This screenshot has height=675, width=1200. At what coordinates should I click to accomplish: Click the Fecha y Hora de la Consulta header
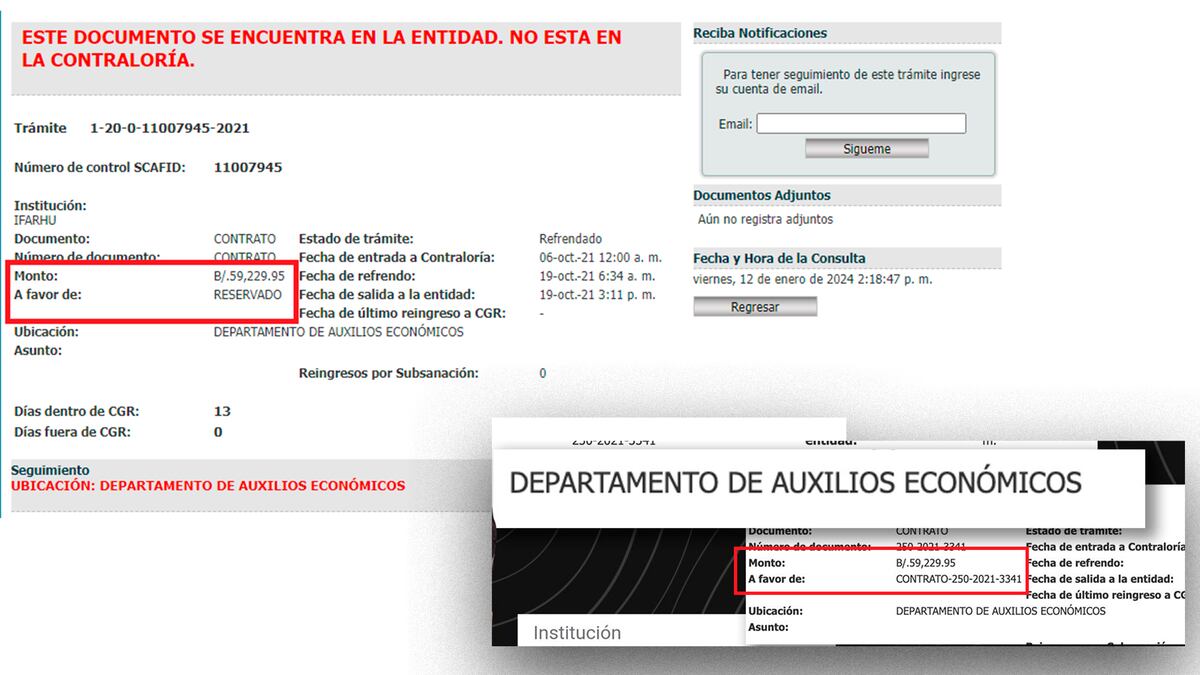click(x=779, y=258)
